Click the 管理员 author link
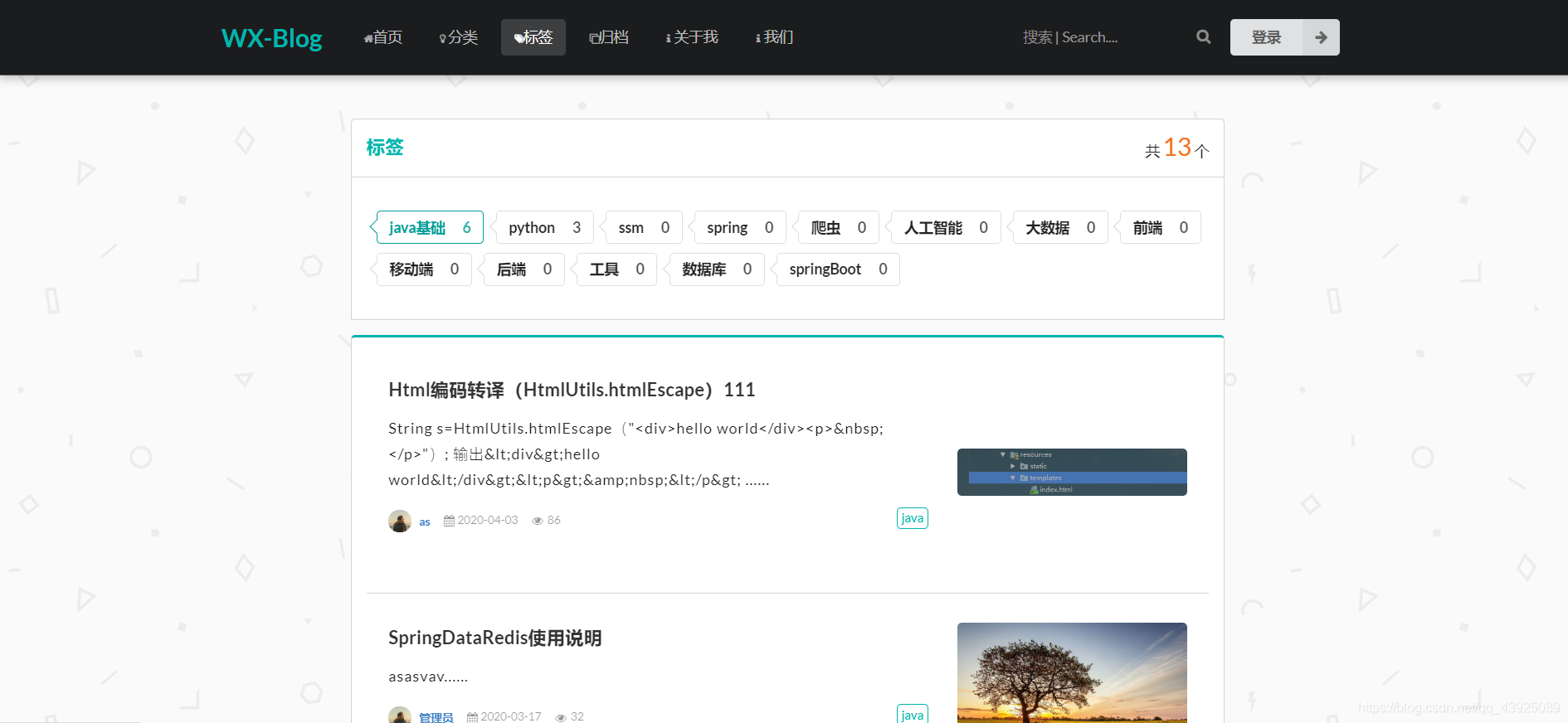1568x723 pixels. [x=436, y=717]
